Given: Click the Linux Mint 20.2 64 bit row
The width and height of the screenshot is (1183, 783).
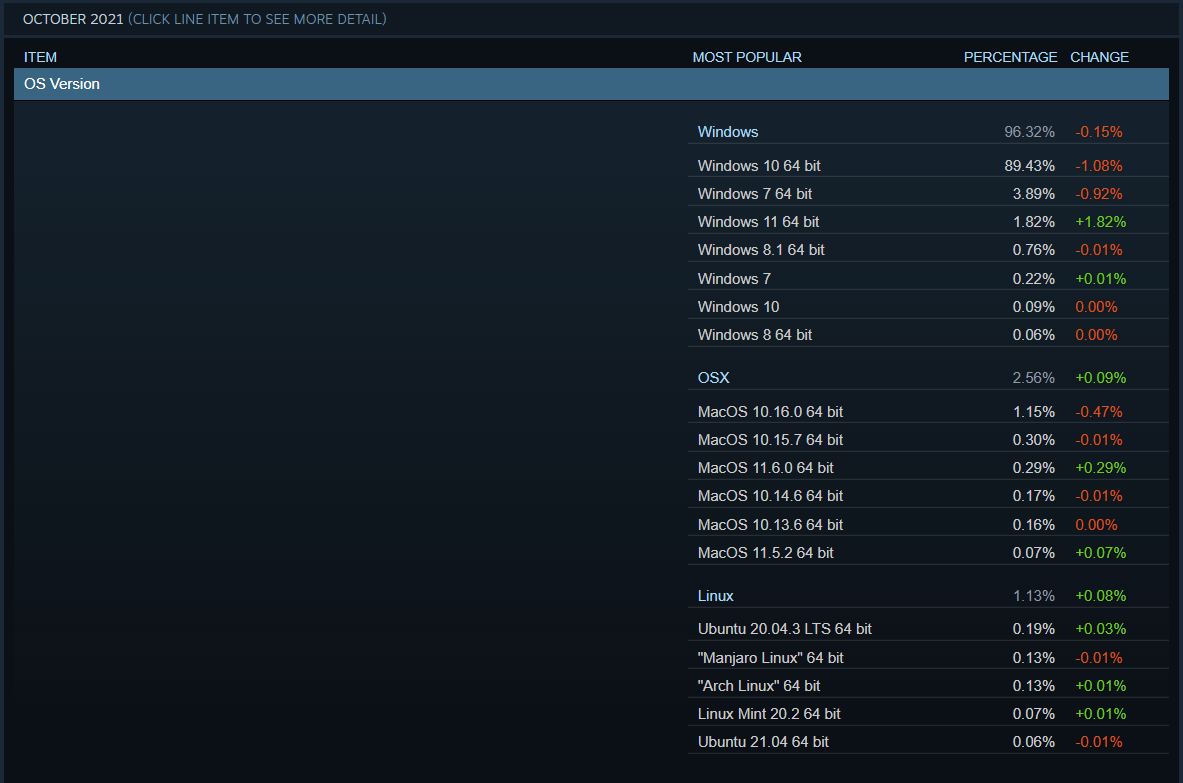Looking at the screenshot, I should coord(928,714).
